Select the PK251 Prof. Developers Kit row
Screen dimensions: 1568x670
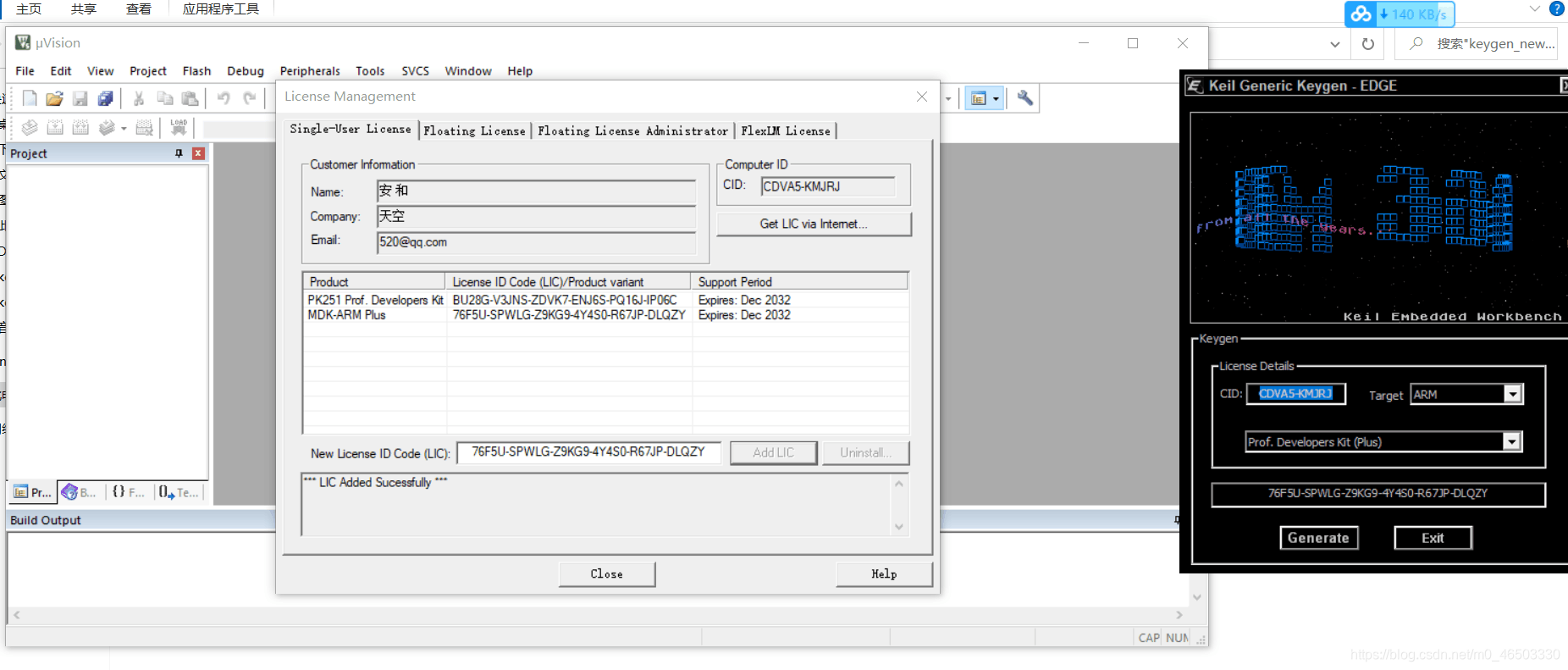tap(605, 300)
